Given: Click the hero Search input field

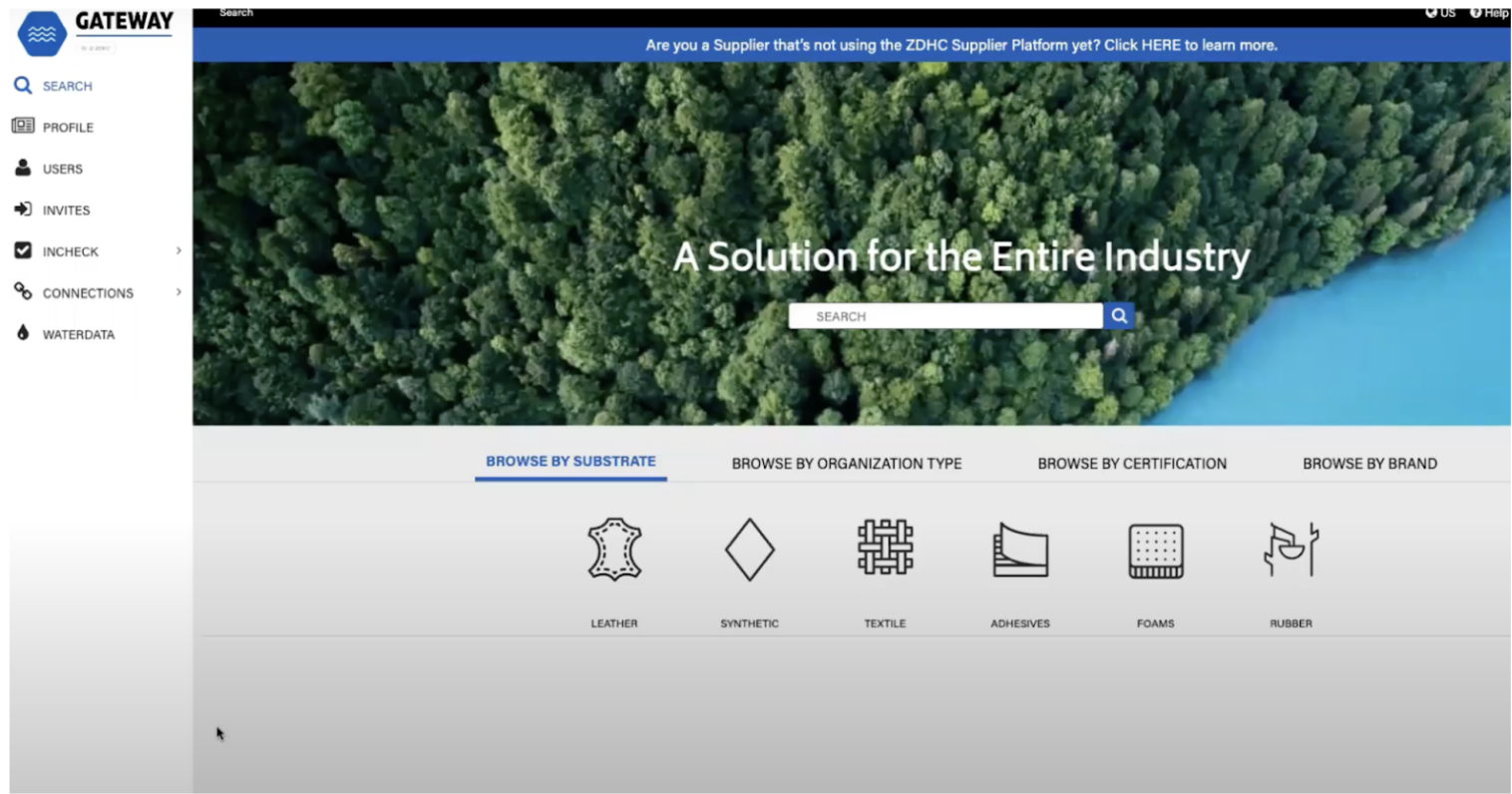Looking at the screenshot, I should pos(945,316).
